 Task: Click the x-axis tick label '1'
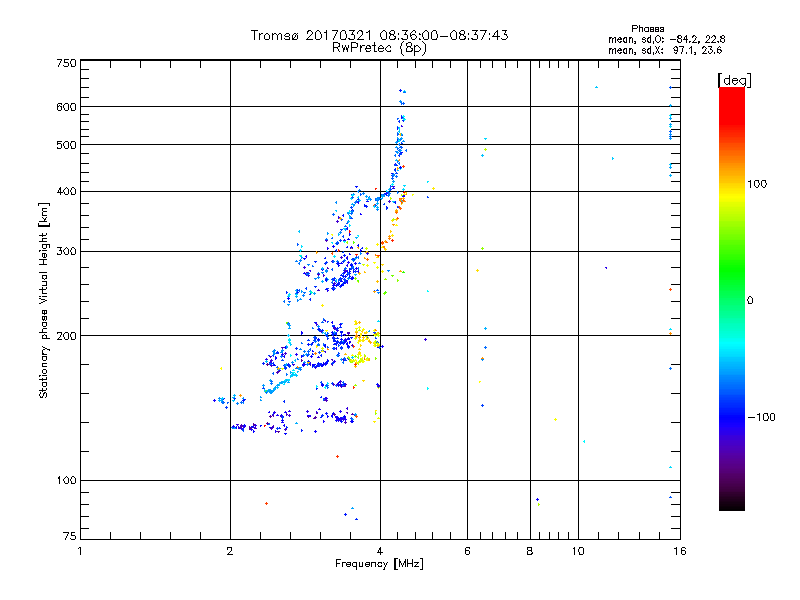tap(80, 552)
